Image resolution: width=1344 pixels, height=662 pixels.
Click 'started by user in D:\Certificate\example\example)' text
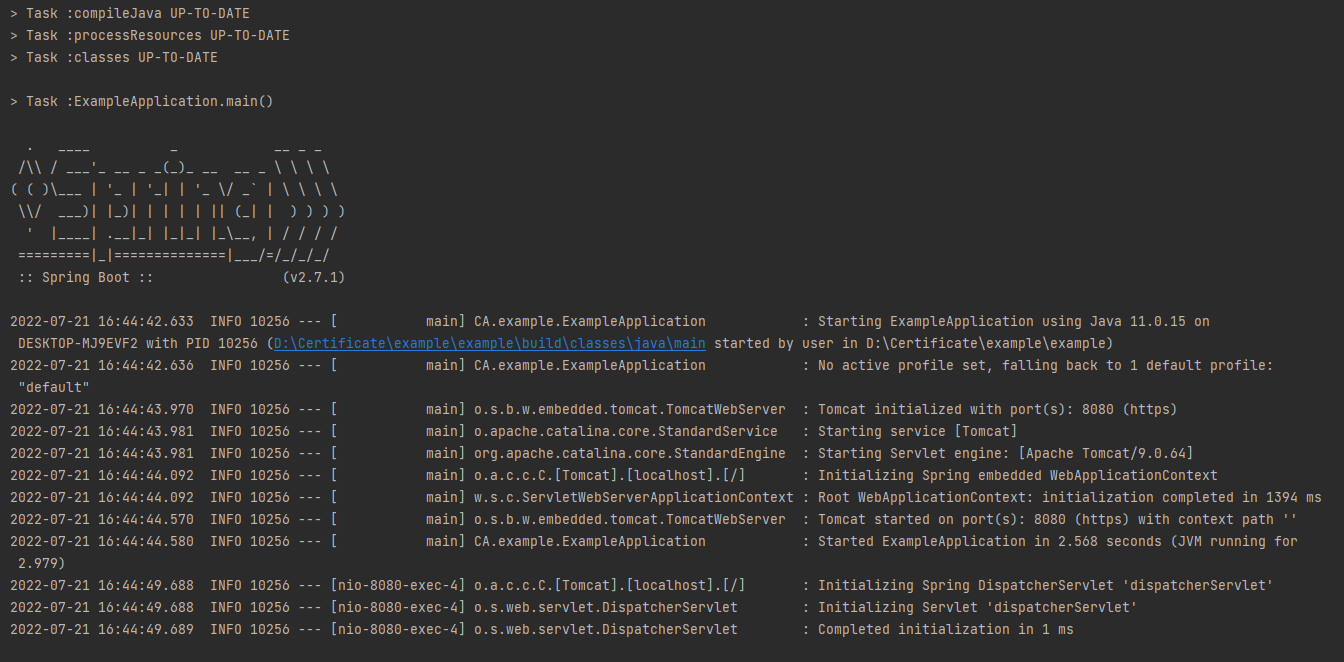pos(914,343)
